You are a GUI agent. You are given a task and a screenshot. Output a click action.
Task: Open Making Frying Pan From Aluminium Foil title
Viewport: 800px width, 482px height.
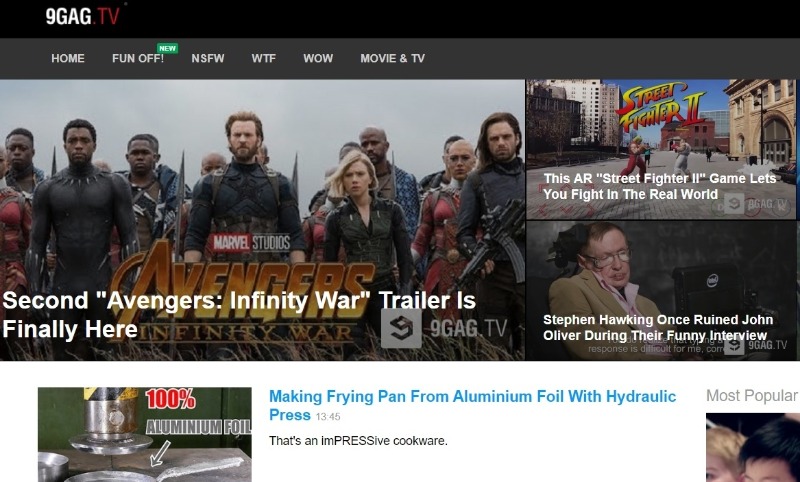click(472, 405)
